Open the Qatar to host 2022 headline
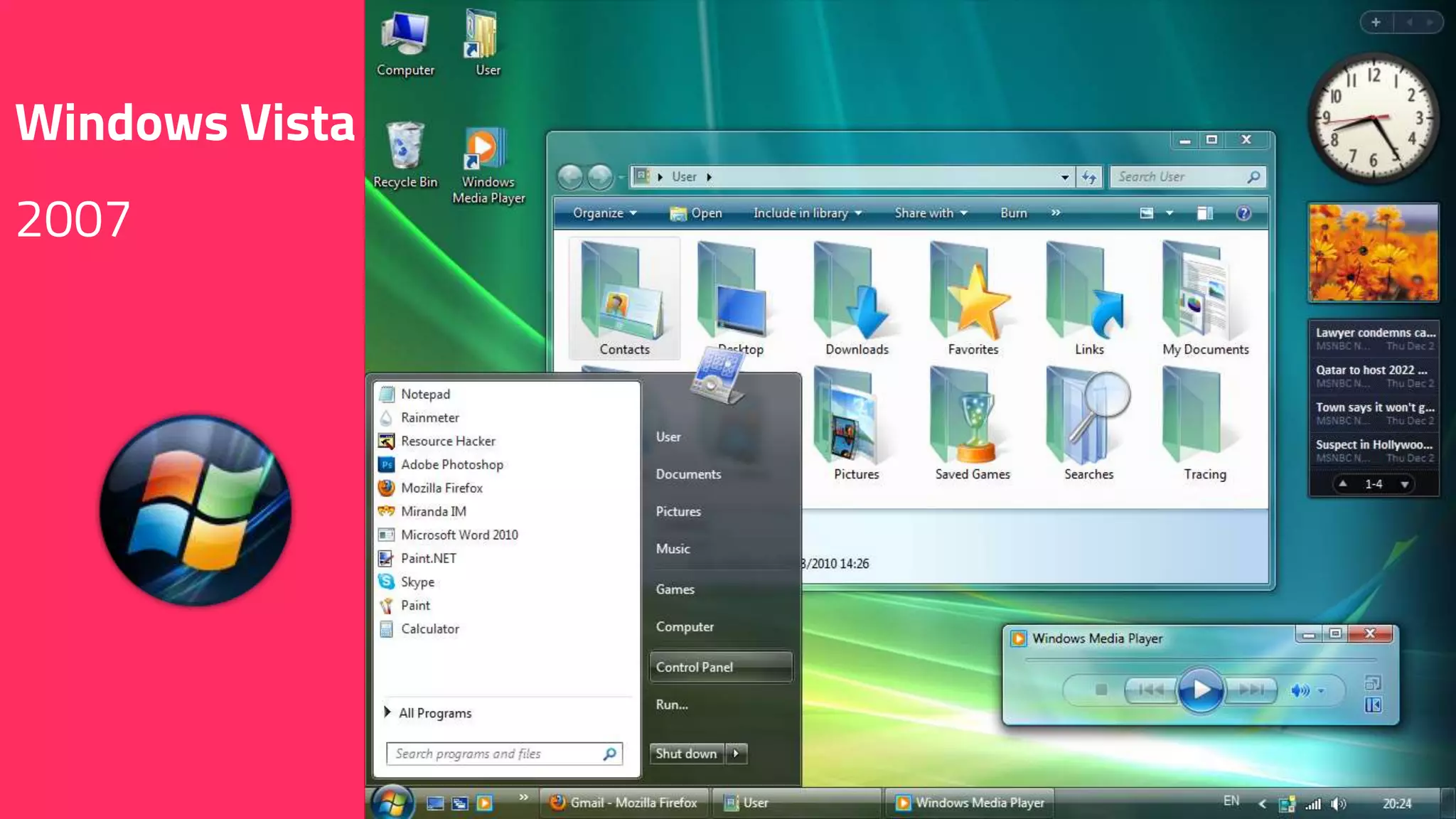The image size is (1456, 819). coord(1374,376)
